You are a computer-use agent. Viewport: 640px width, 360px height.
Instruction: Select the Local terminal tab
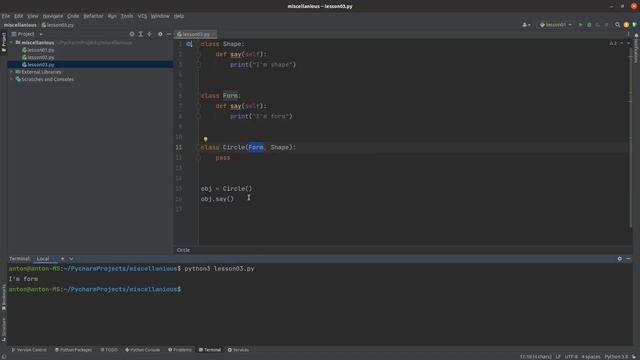point(43,259)
